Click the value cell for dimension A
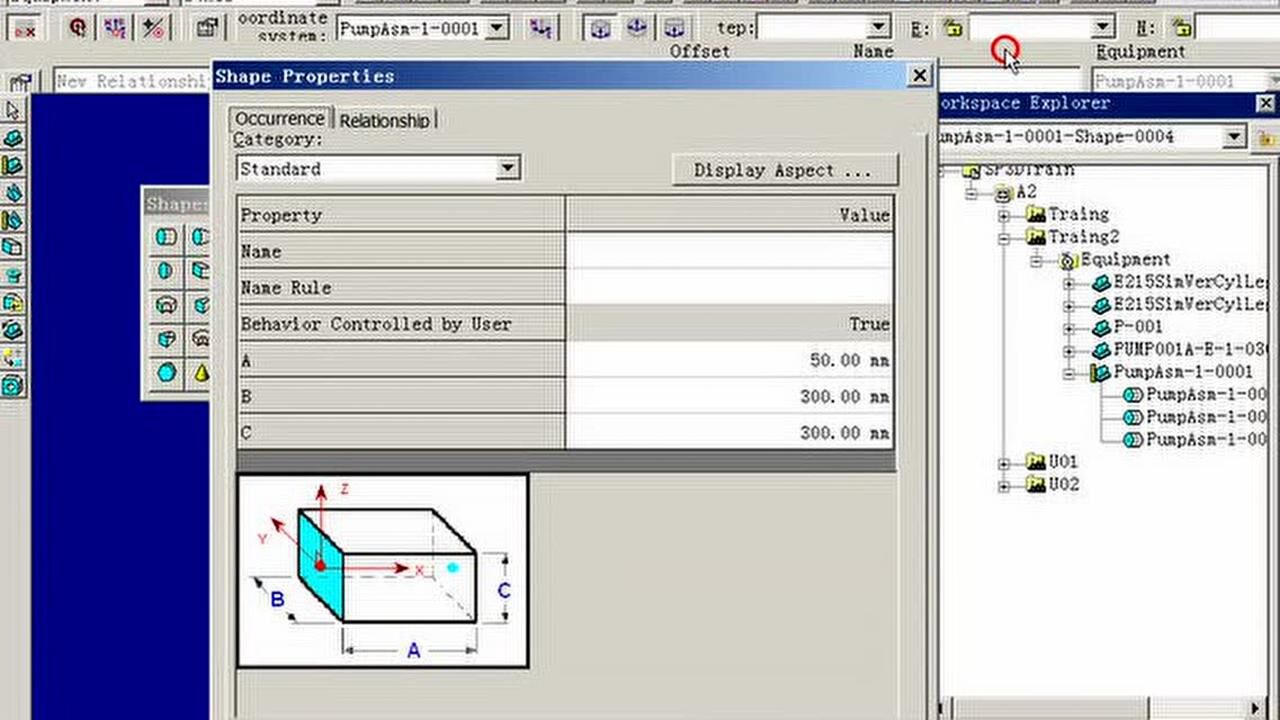The width and height of the screenshot is (1280, 720). point(729,360)
